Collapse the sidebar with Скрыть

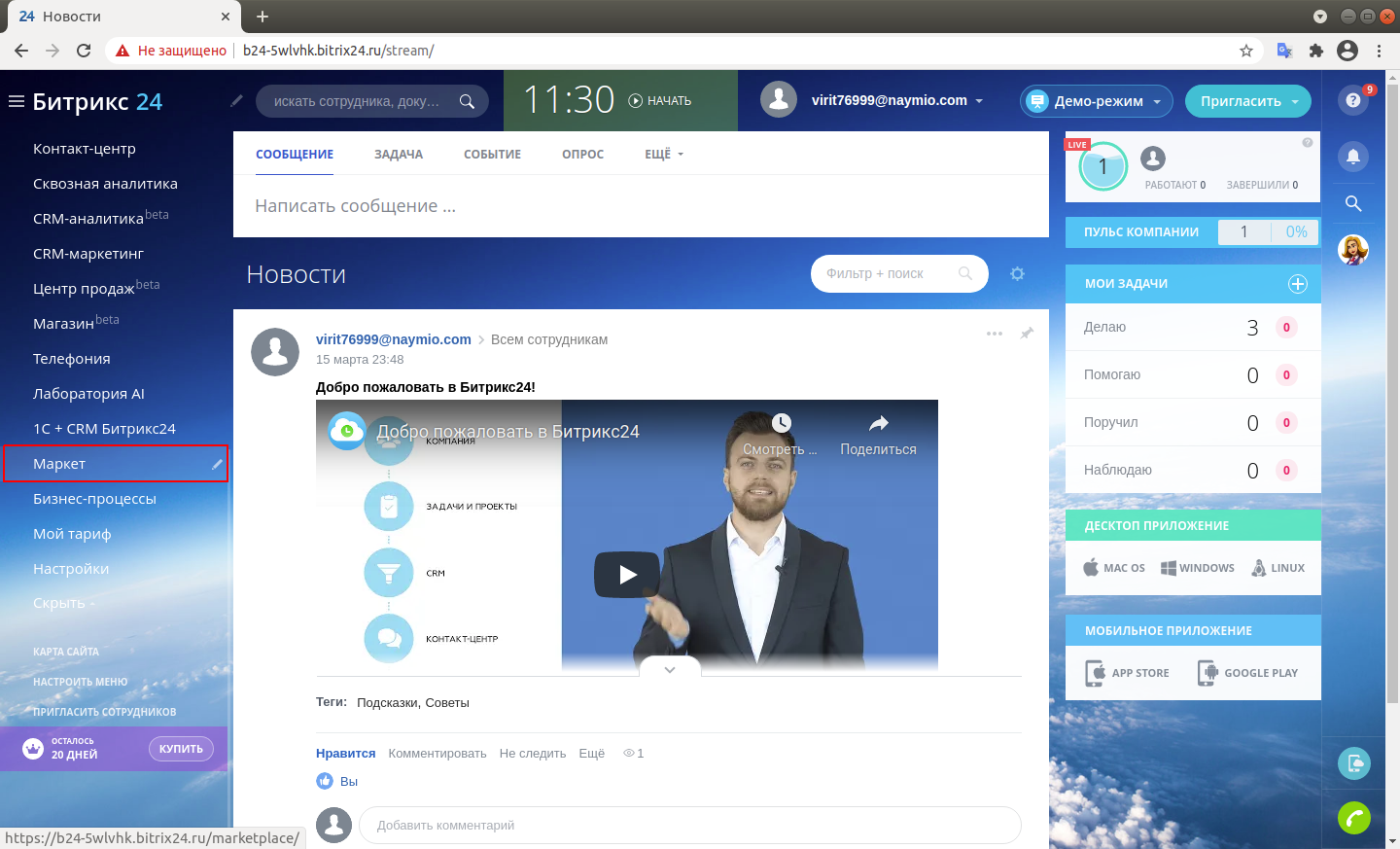[64, 603]
